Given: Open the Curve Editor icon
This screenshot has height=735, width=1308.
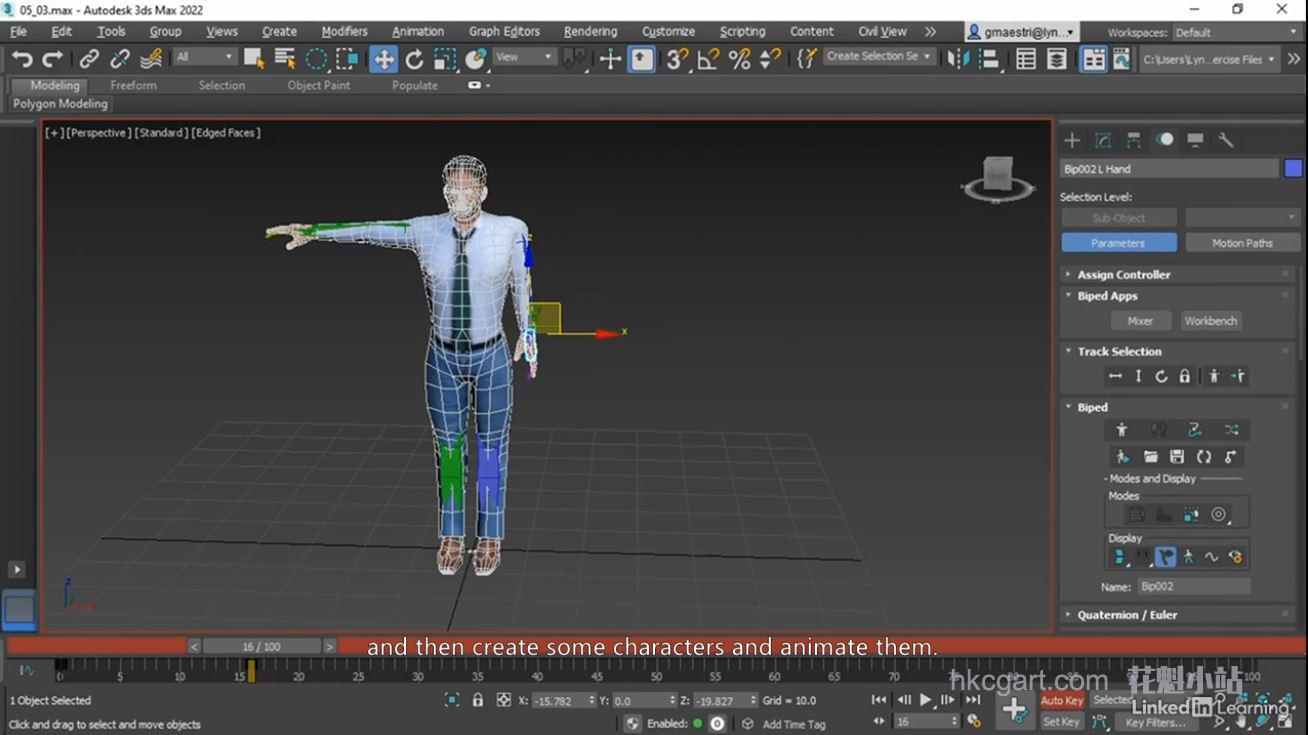Looking at the screenshot, I should pos(1124,59).
